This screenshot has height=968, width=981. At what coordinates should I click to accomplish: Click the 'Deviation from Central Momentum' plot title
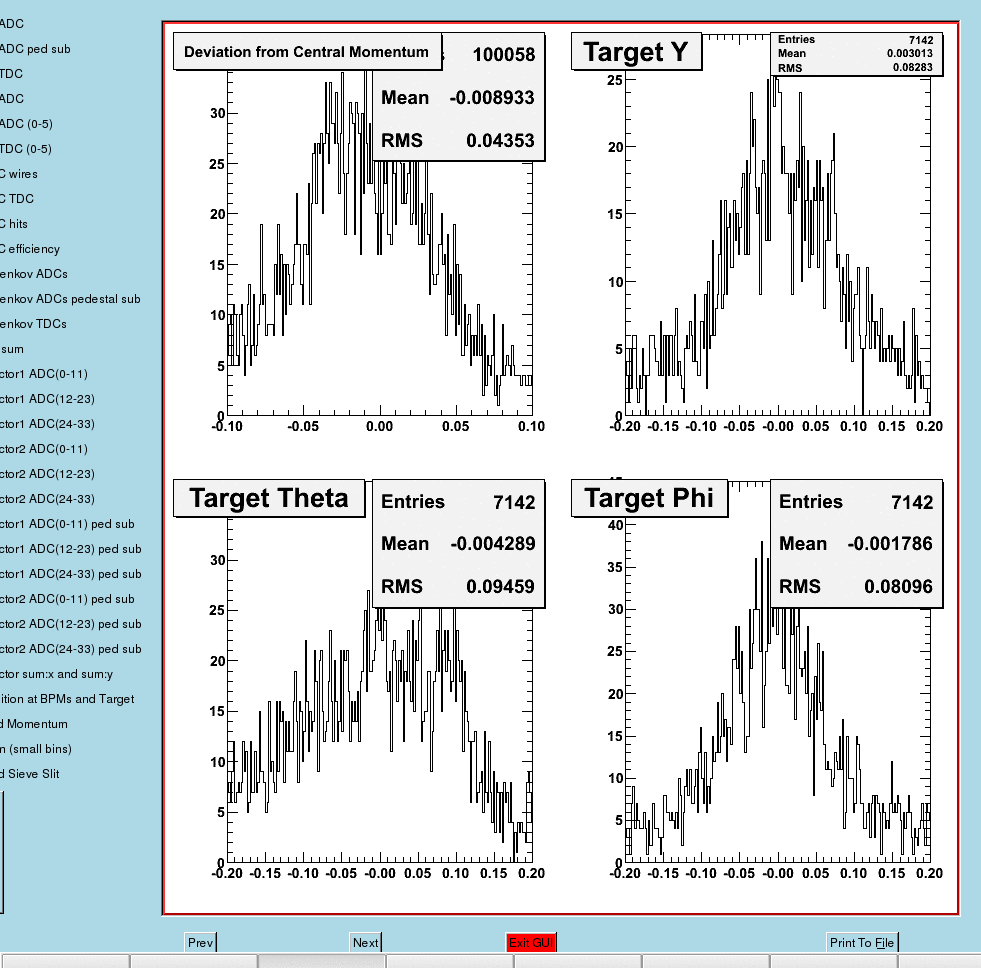click(307, 52)
